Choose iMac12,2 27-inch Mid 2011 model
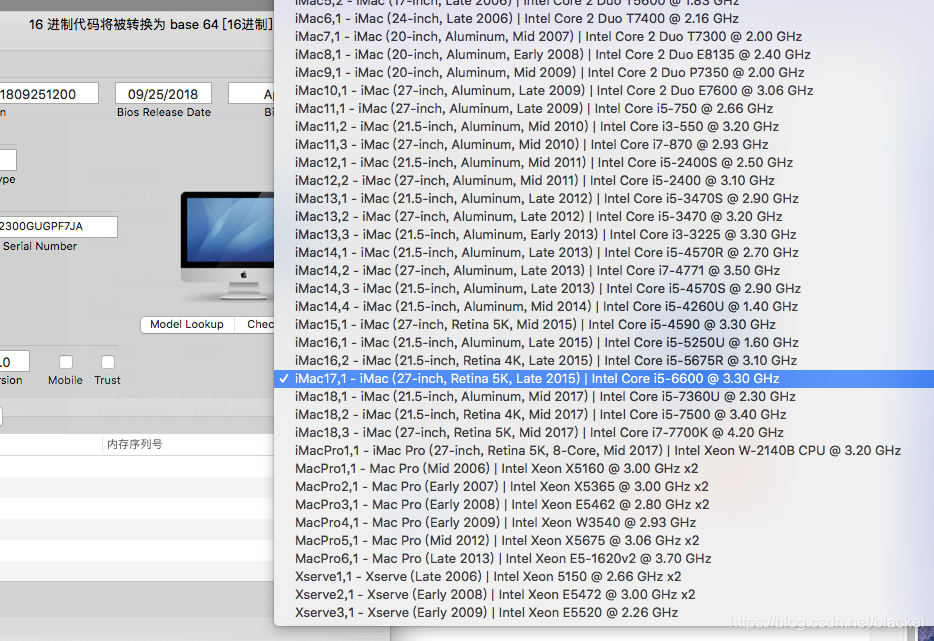The height and width of the screenshot is (641, 934). coord(604,181)
